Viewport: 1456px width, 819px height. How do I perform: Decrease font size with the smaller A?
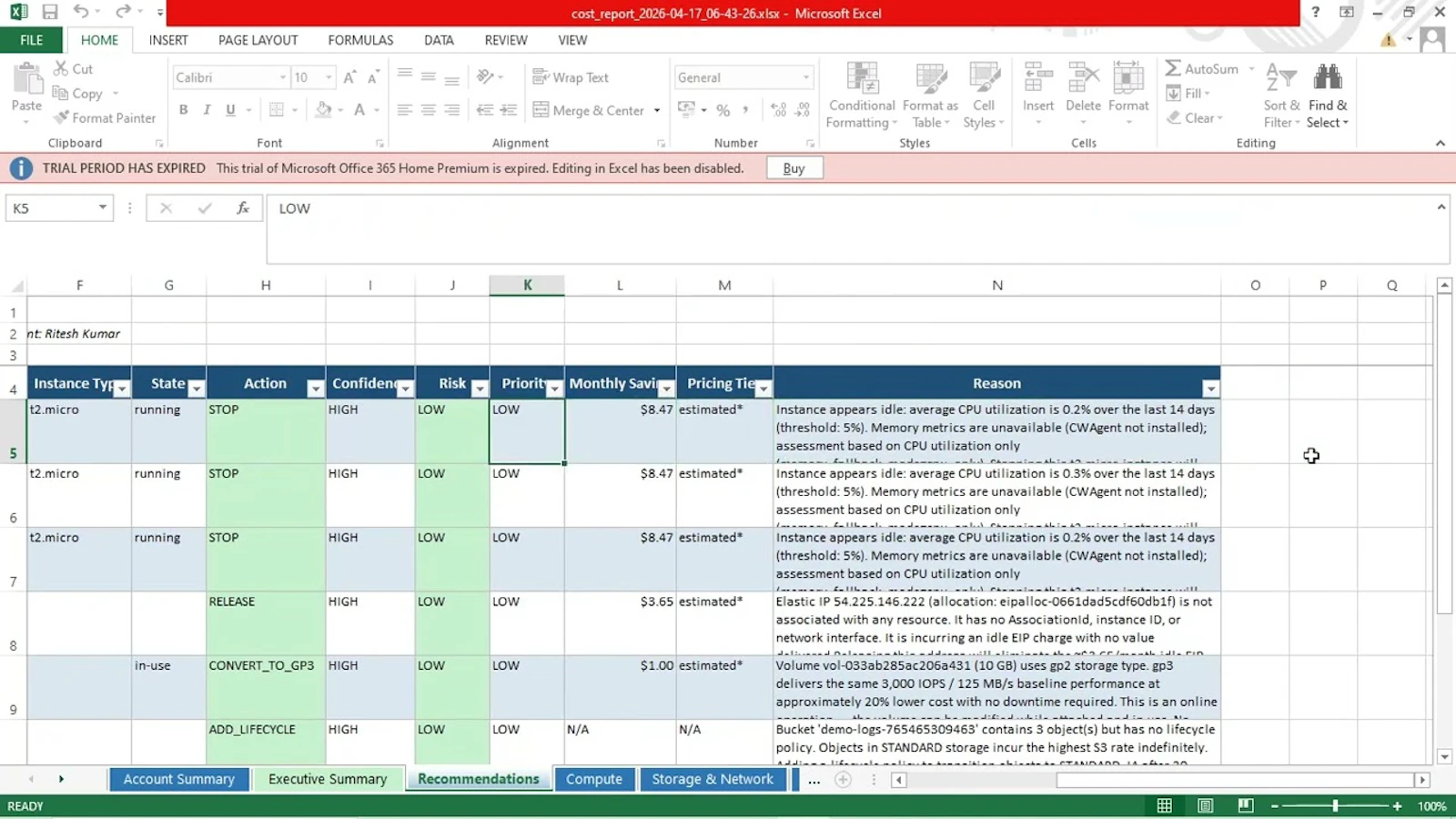(372, 77)
